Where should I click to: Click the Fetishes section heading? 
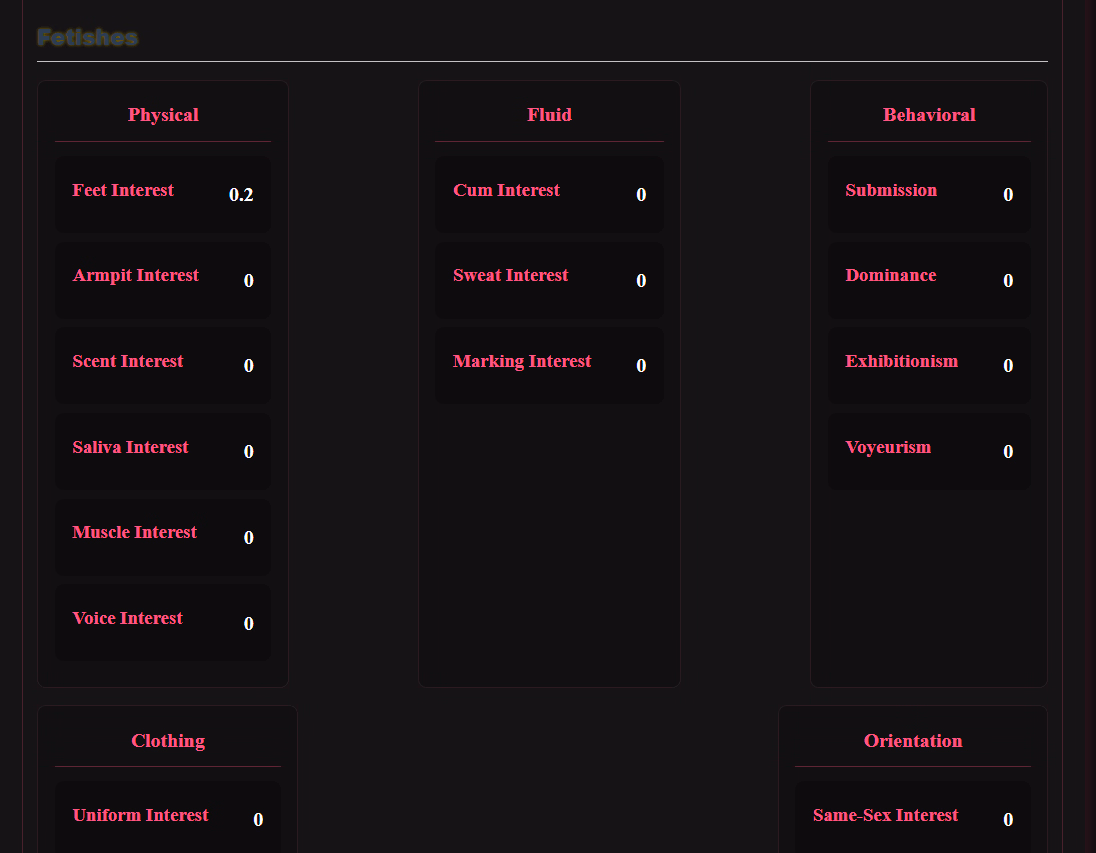[87, 38]
